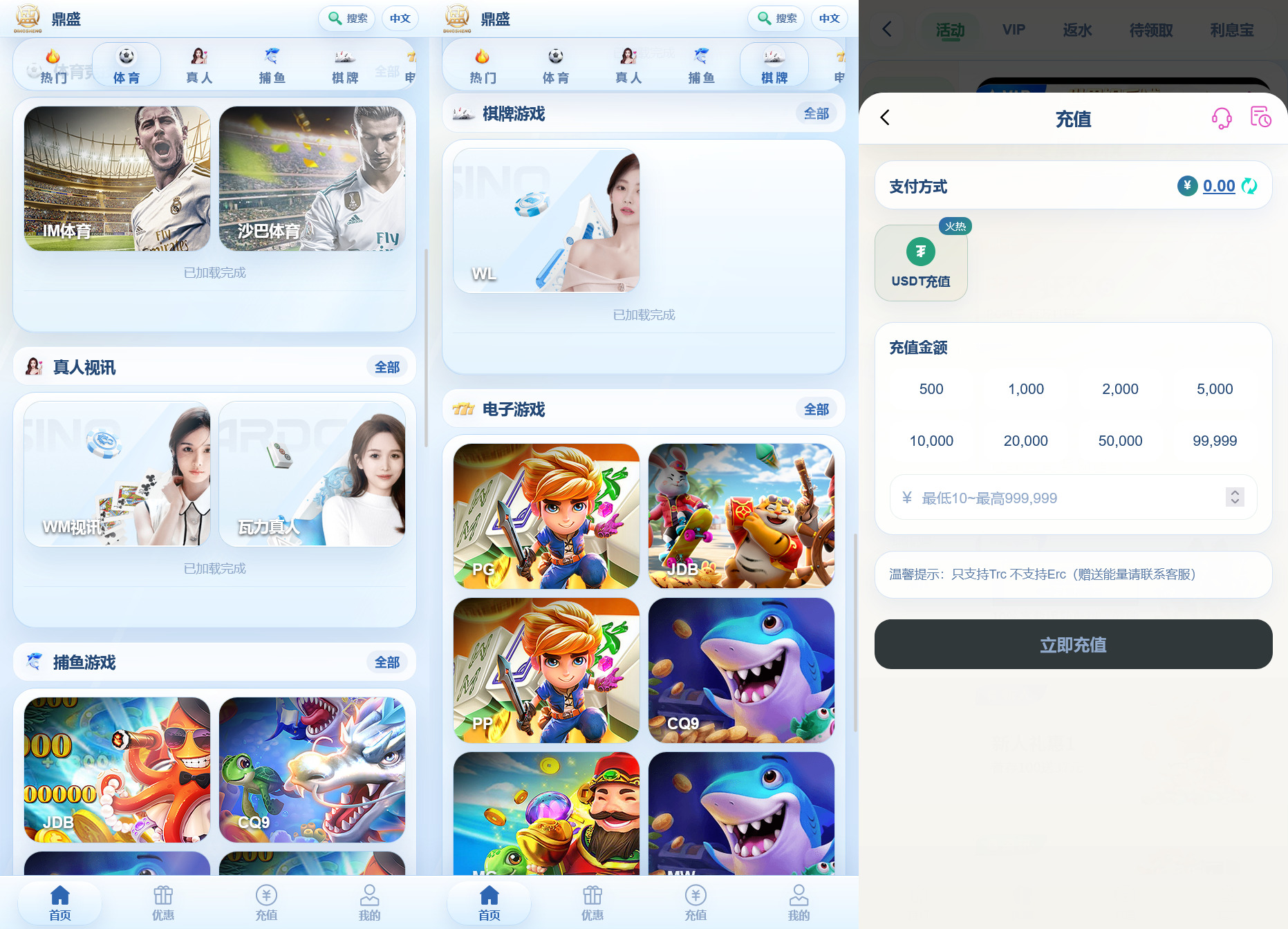This screenshot has height=929, width=1288.
Task: Click amount field stepper arrows
Action: [1235, 497]
